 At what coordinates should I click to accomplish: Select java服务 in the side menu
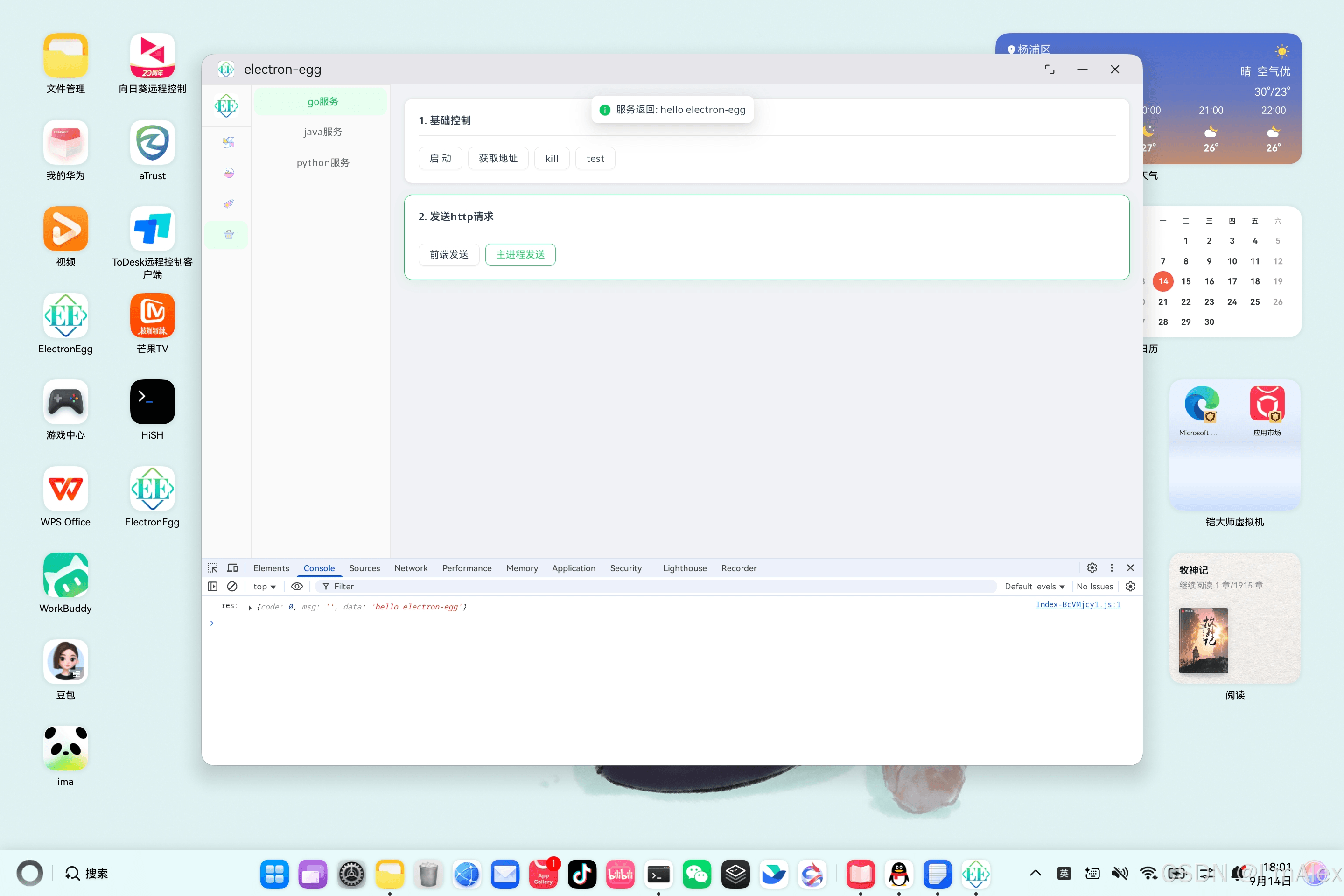(323, 132)
